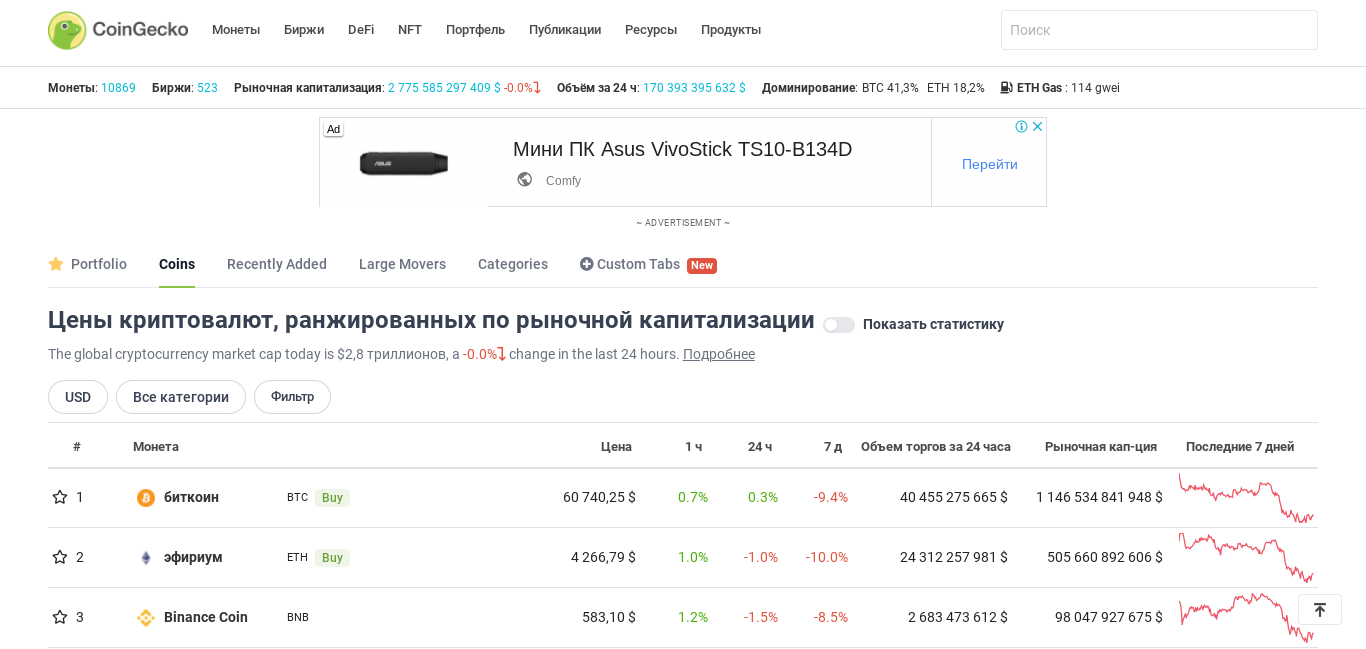
Task: Click the Binance Coin icon
Action: pos(146,618)
